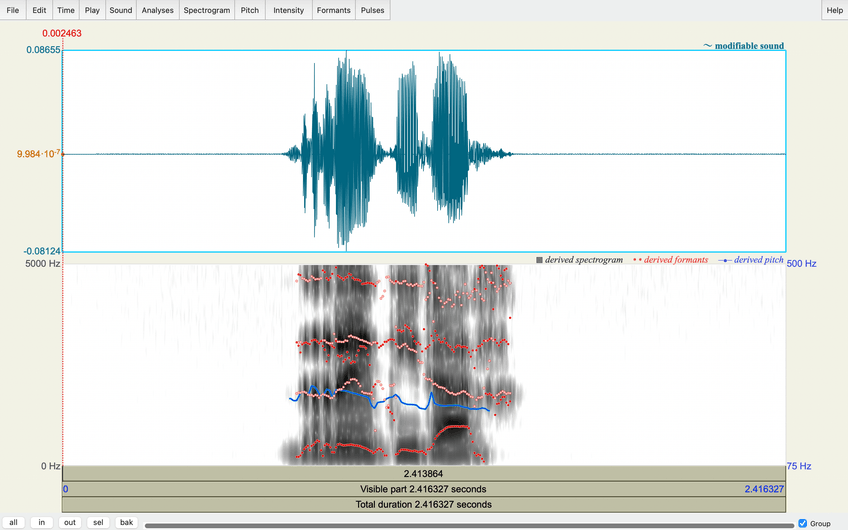Screen dimensions: 848x530
Task: Open the Pulses menu
Action: tap(373, 10)
